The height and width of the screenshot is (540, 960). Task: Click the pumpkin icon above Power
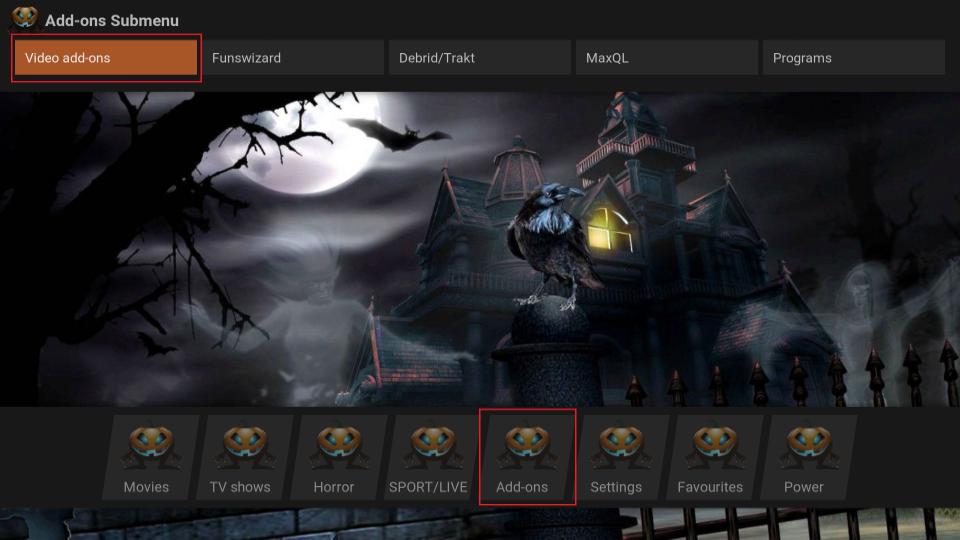809,446
